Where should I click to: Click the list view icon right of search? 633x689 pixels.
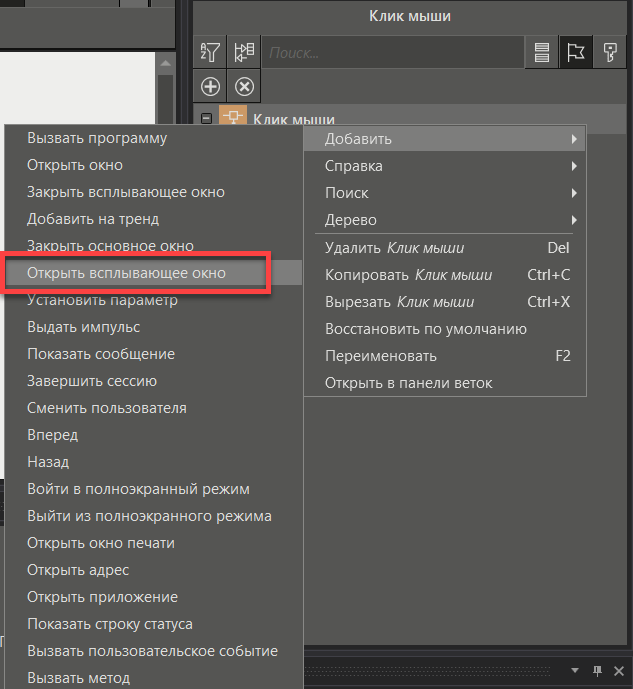tap(541, 53)
